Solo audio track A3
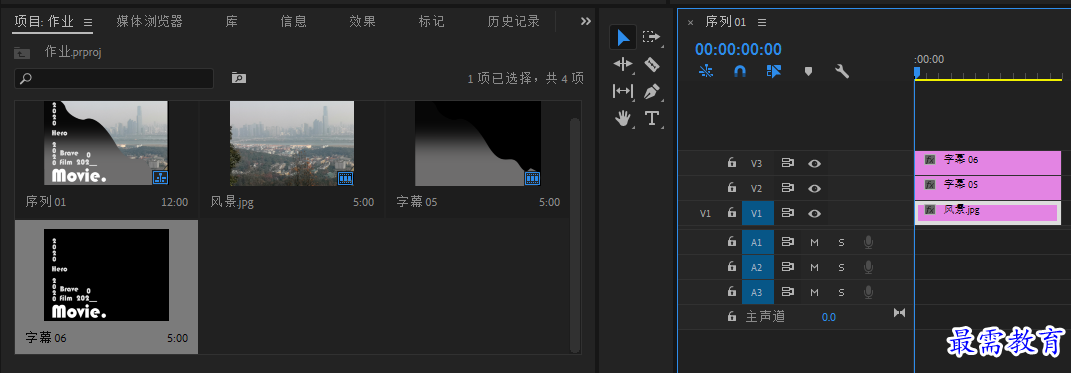The image size is (1071, 373). [x=842, y=292]
